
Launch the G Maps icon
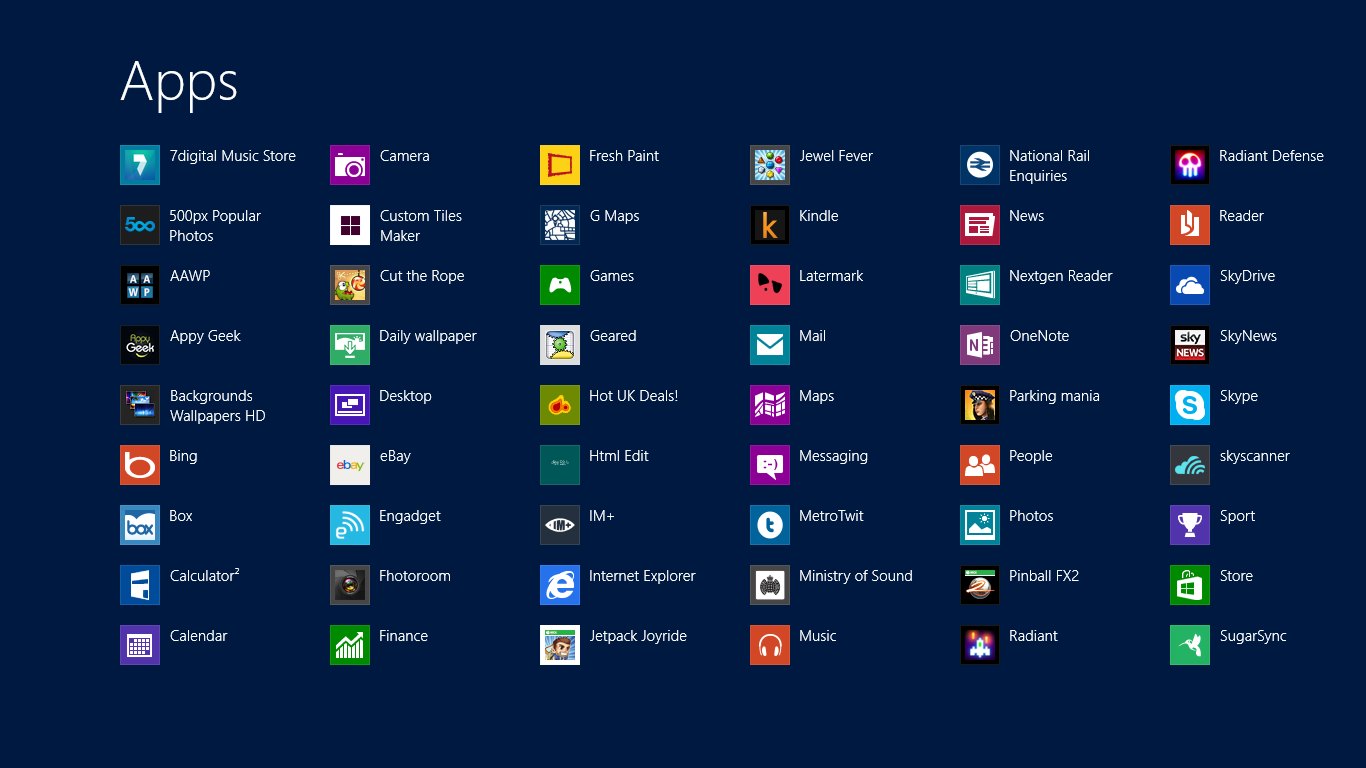coord(560,225)
